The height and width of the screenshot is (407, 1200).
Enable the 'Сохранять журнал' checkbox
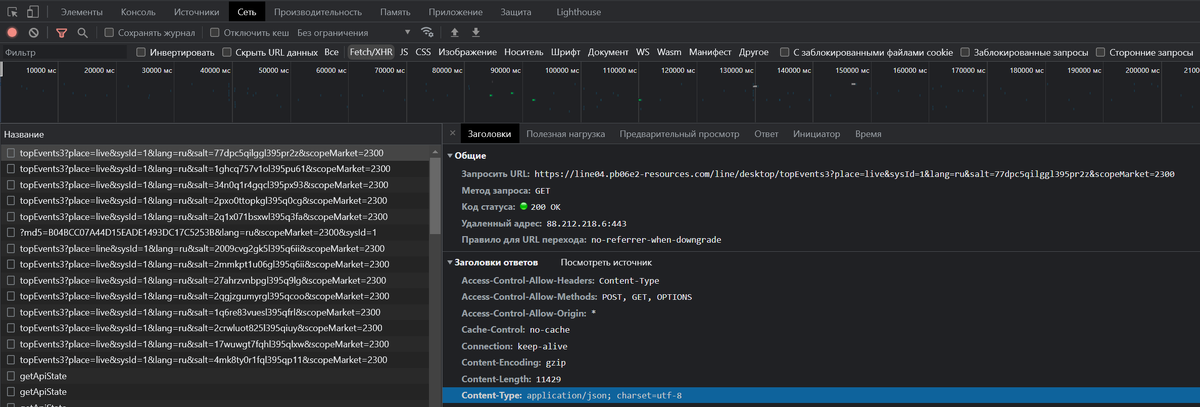coord(108,33)
